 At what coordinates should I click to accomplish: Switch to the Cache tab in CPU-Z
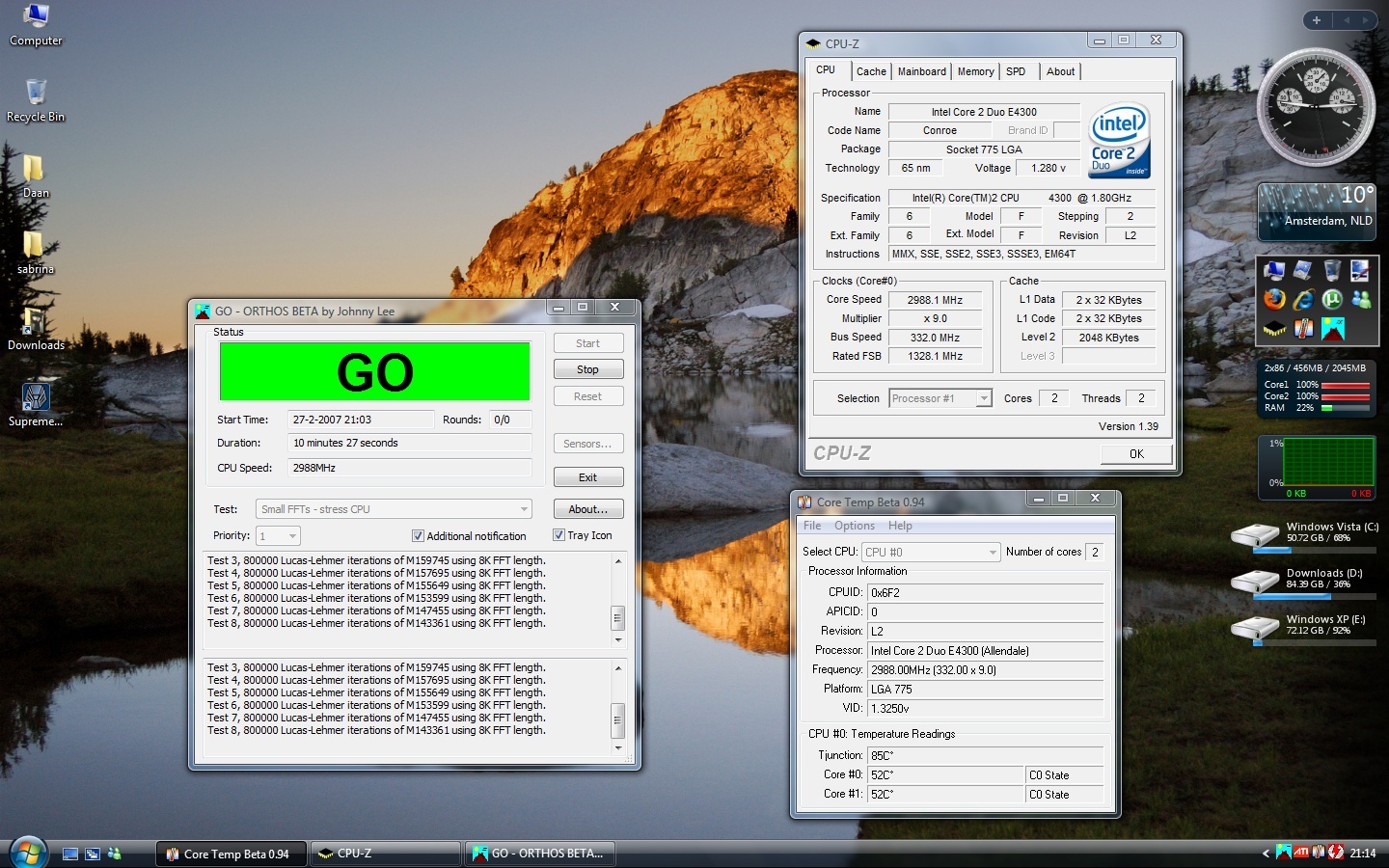[x=871, y=71]
